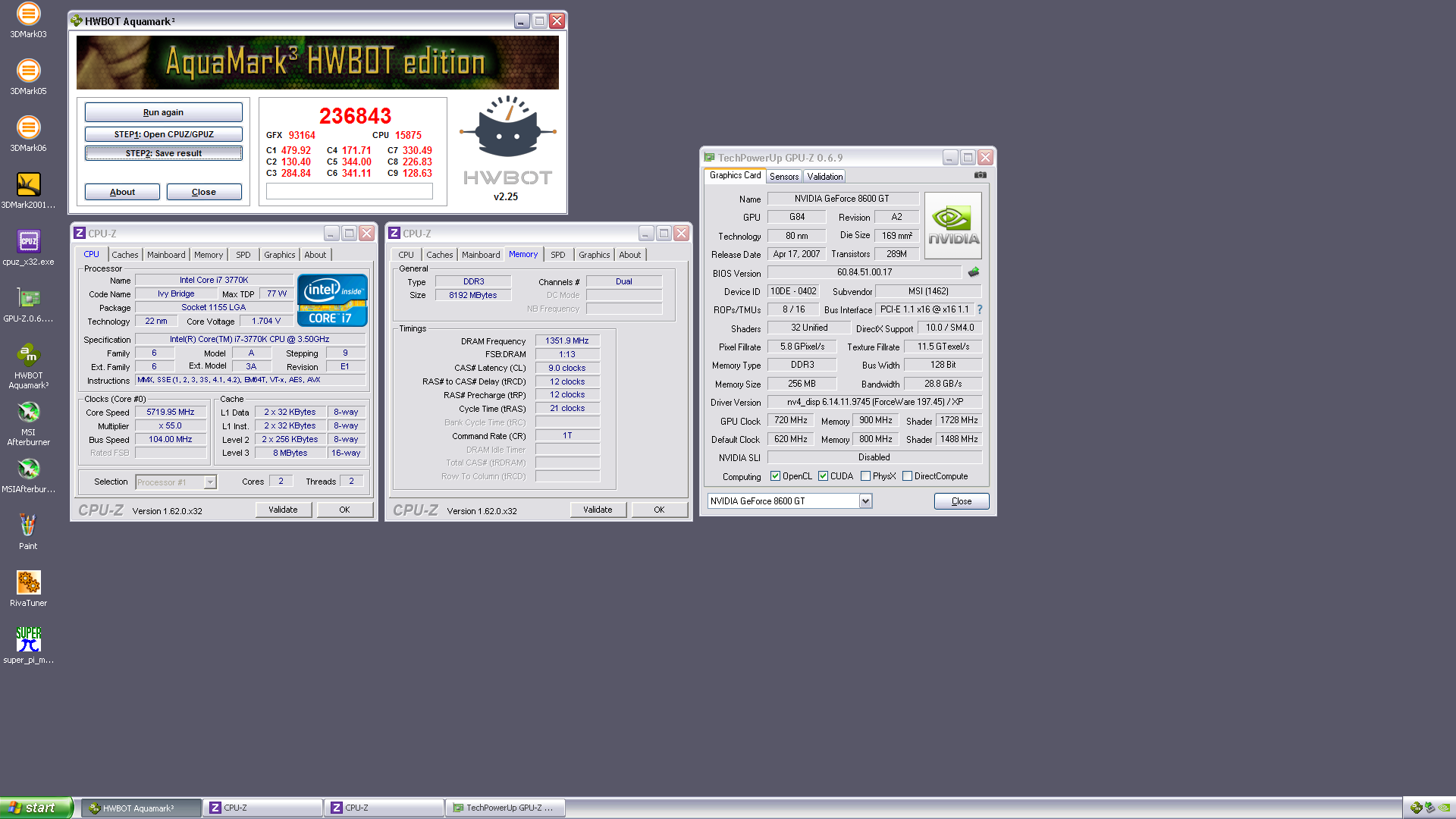Open the Processor #1 selection dropdown

tap(176, 482)
